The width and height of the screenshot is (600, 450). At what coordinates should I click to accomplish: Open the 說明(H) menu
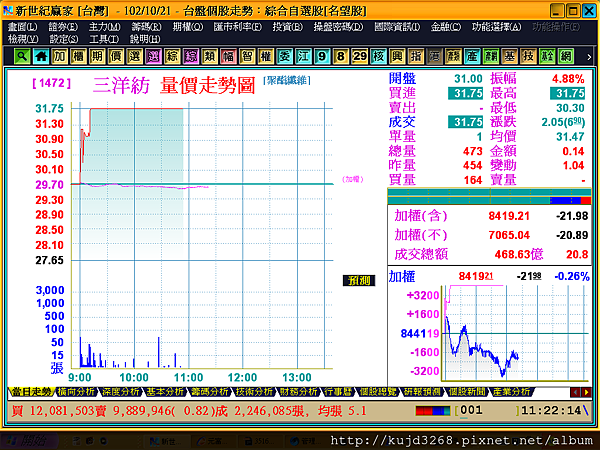point(145,39)
